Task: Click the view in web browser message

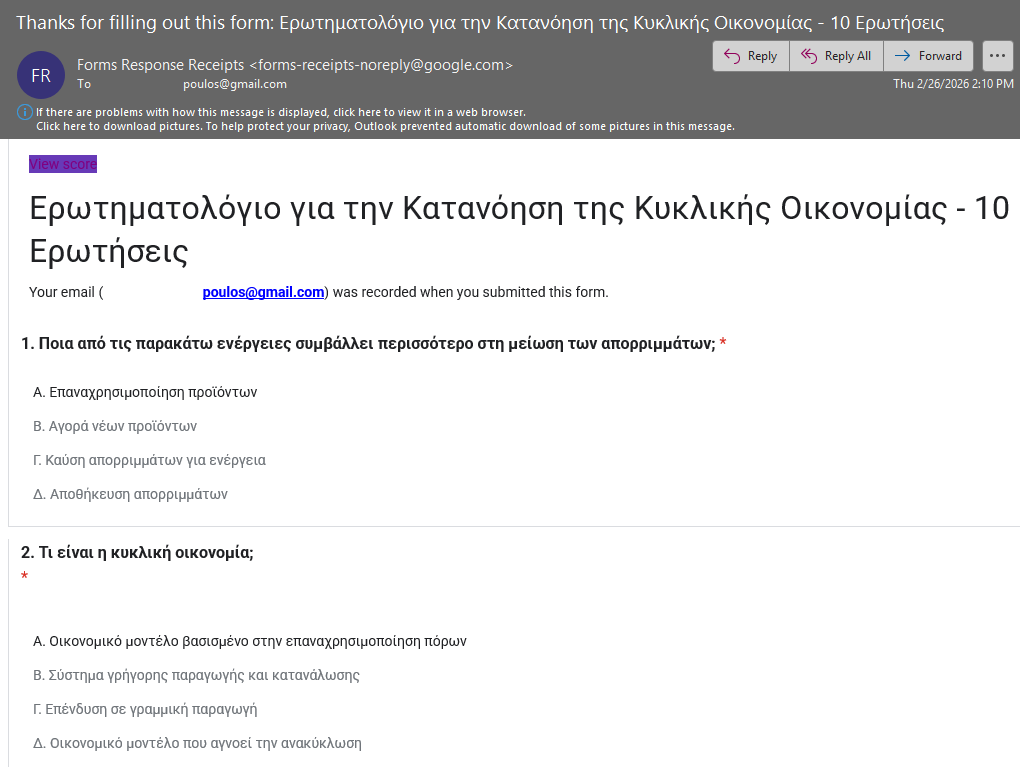Action: pyautogui.click(x=280, y=112)
